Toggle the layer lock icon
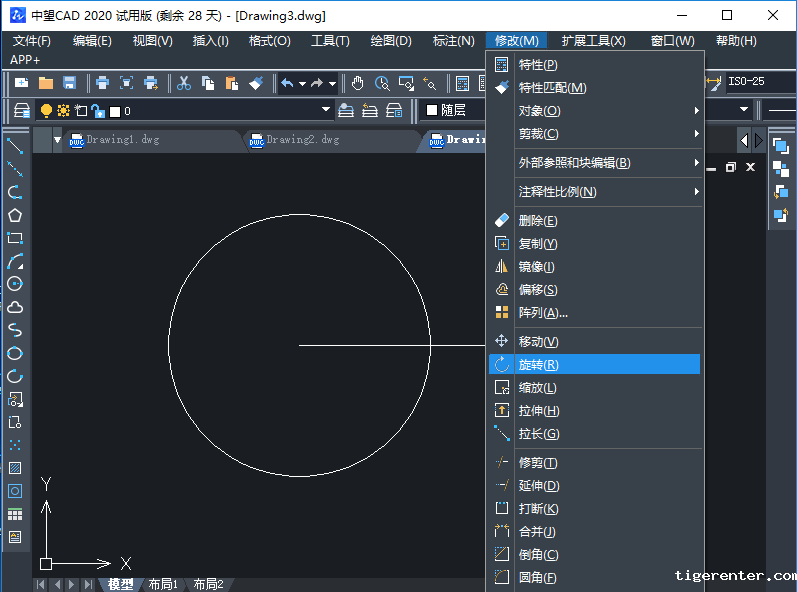This screenshot has width=797, height=592. click(97, 110)
